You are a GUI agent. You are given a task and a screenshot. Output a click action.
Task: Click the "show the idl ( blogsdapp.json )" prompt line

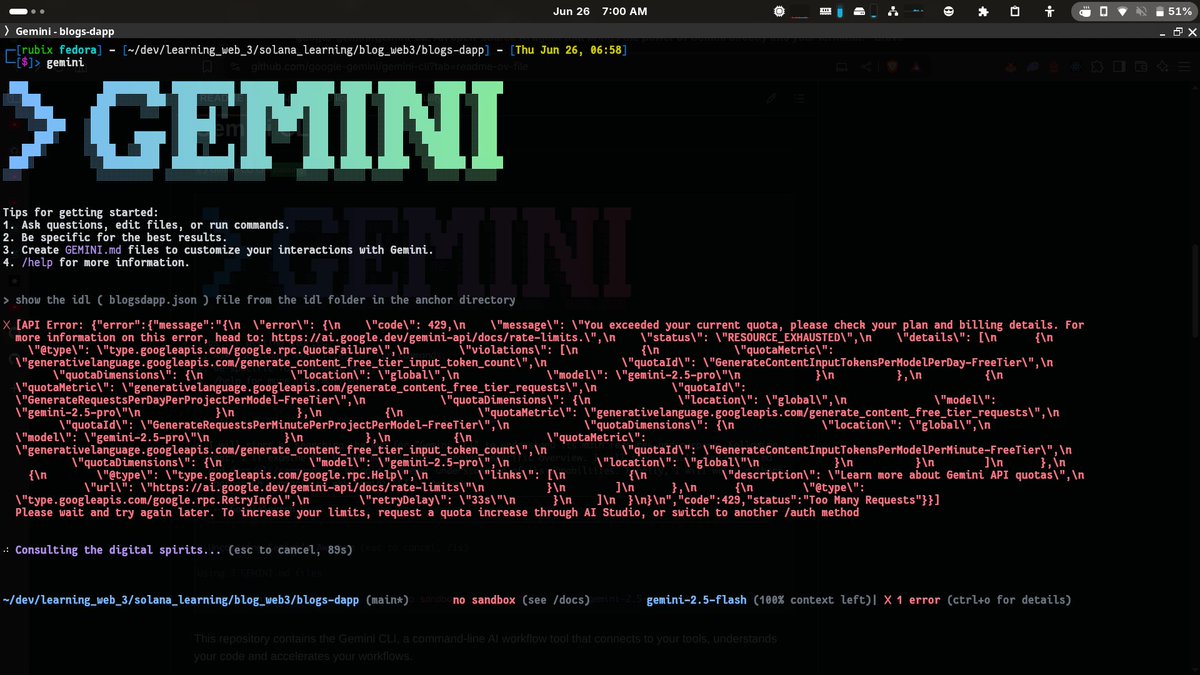259,300
